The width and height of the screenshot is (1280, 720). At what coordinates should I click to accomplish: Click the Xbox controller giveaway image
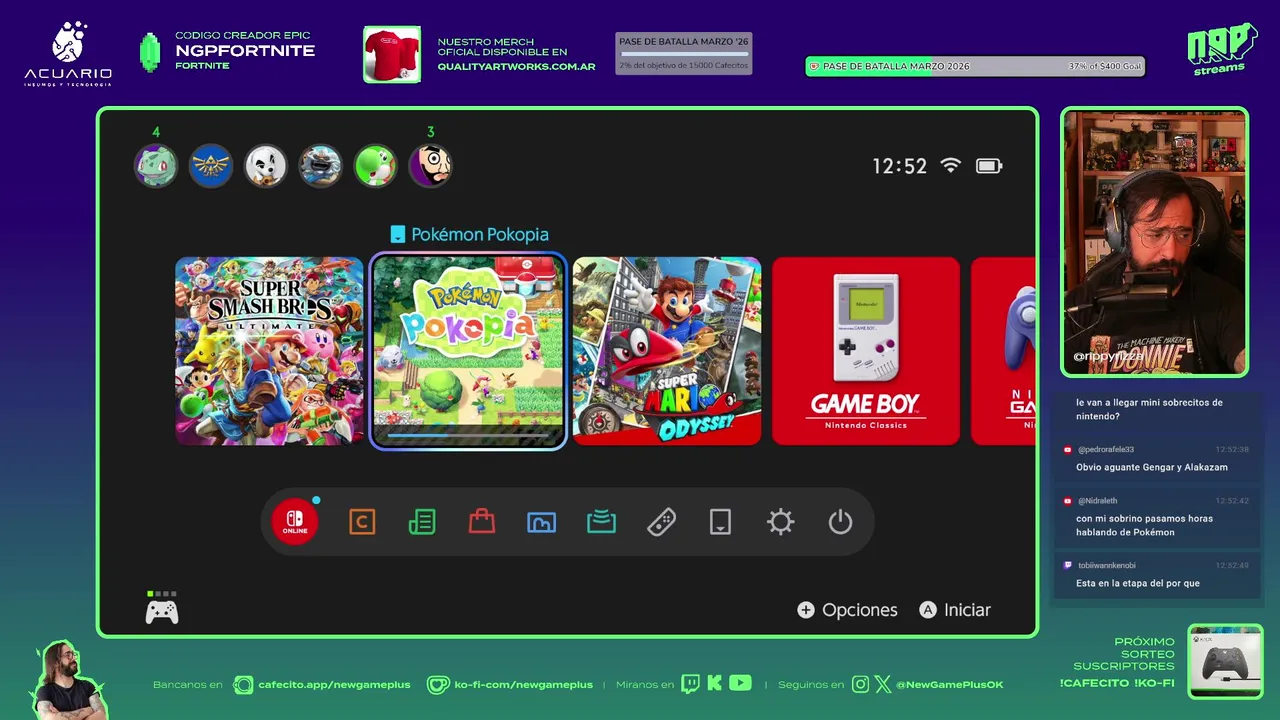[1225, 662]
